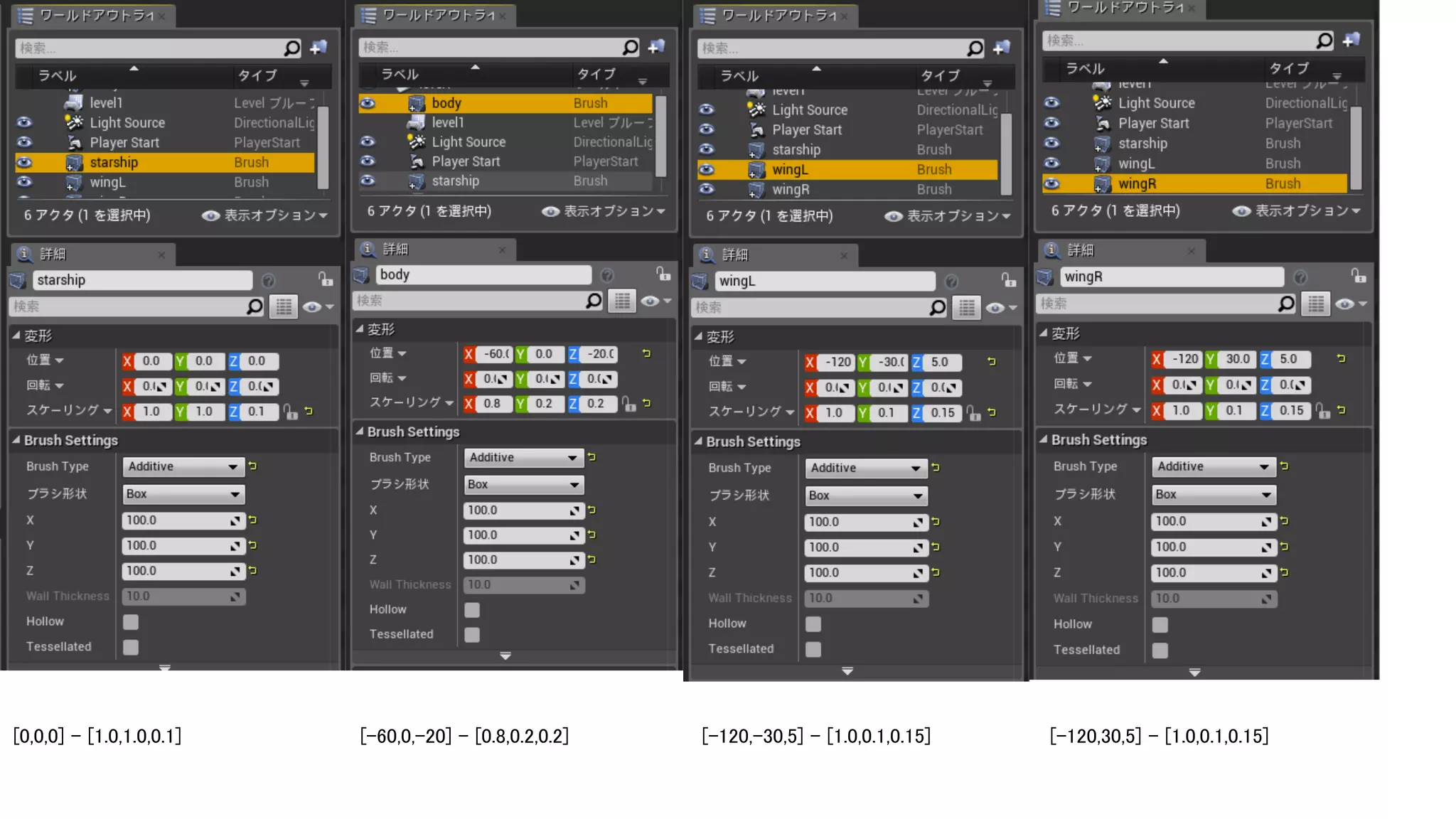The width and height of the screenshot is (1456, 819).
Task: Click the reset arrow beside the wingR Brush Type
Action: click(x=1284, y=466)
